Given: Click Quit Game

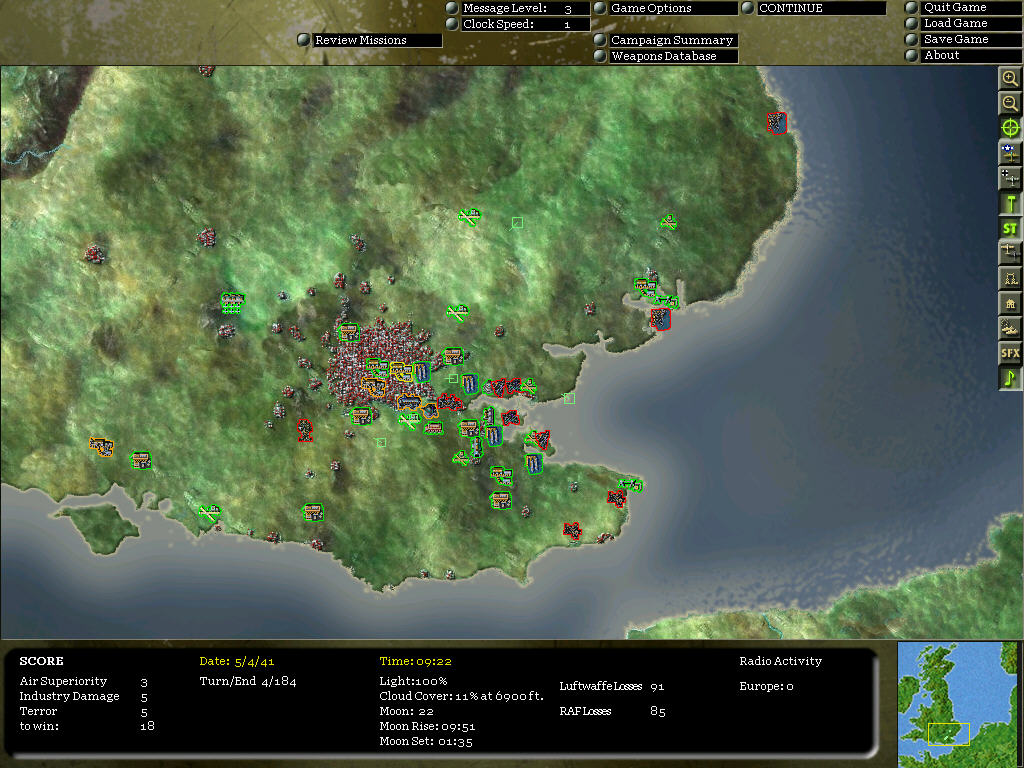Looking at the screenshot, I should pos(971,7).
